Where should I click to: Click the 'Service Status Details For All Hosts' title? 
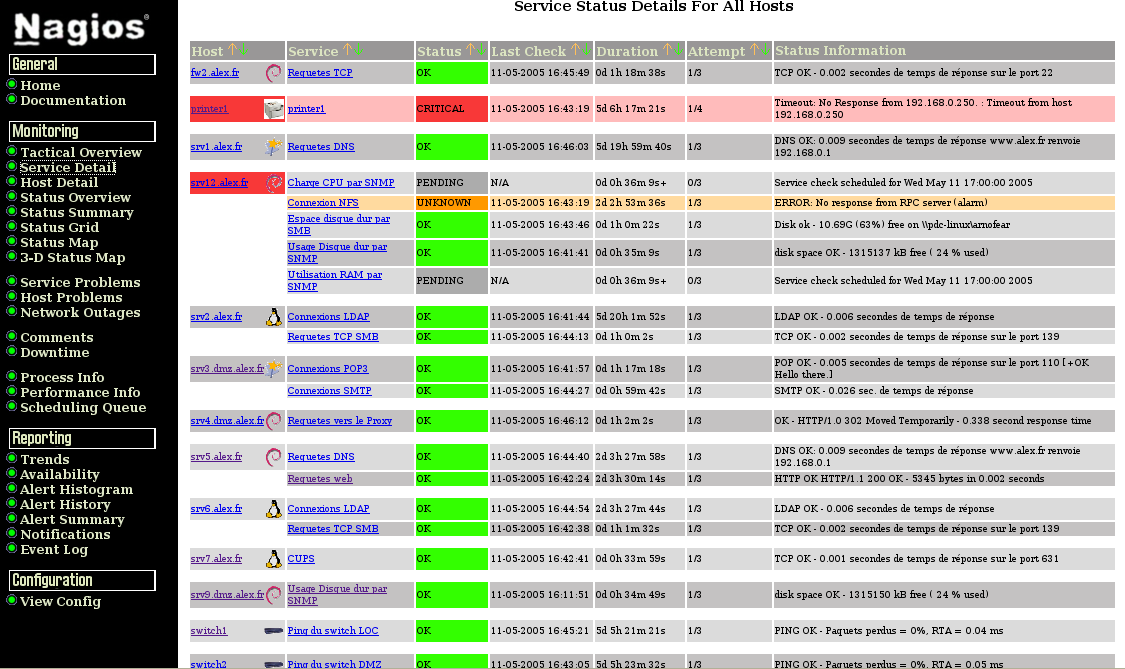654,6
